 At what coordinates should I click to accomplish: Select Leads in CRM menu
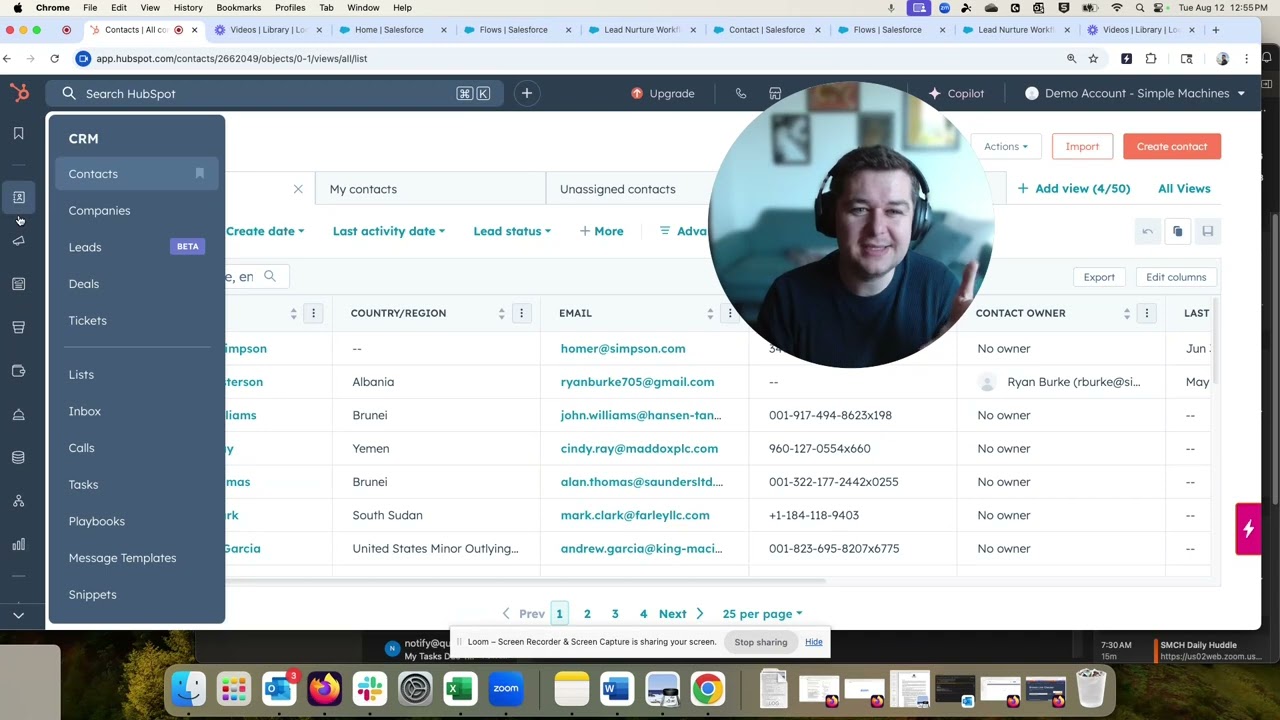coord(85,247)
